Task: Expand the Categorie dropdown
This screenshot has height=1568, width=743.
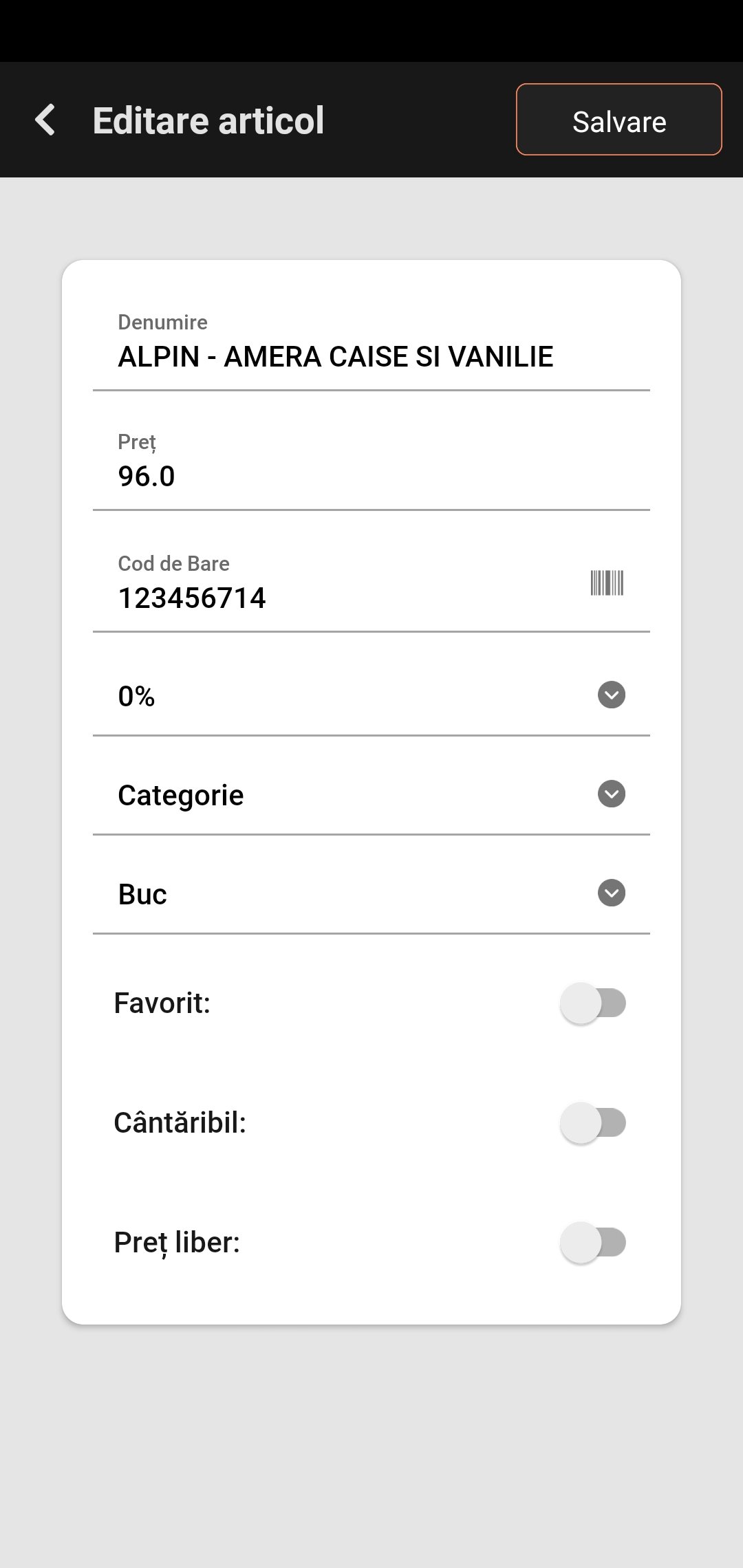Action: pyautogui.click(x=344, y=795)
